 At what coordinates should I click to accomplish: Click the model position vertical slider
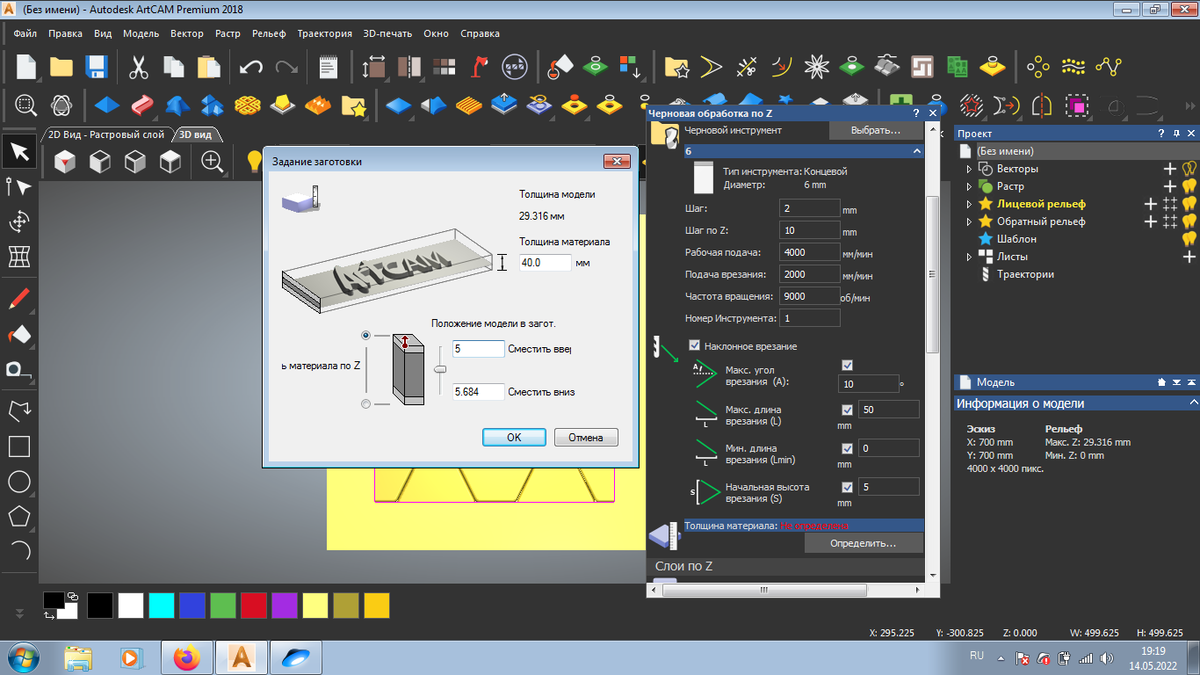coord(439,369)
